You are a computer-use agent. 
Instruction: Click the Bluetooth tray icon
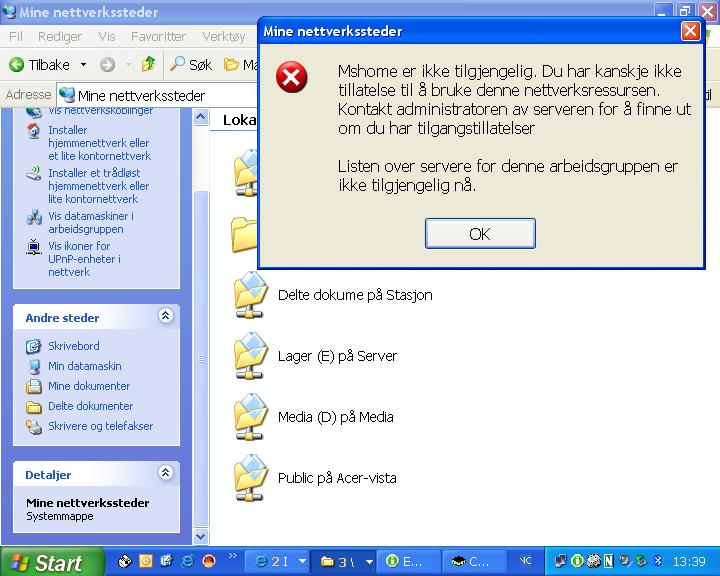click(x=658, y=561)
